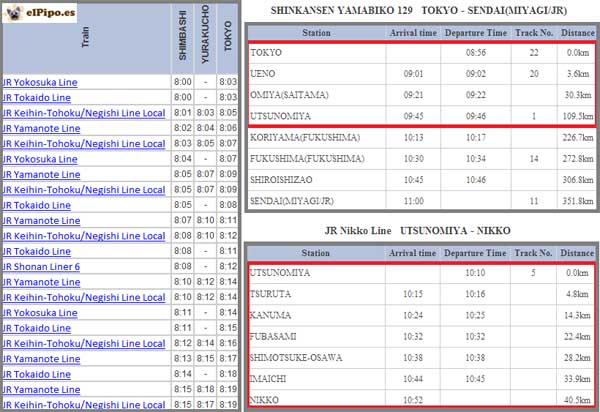This screenshot has height=412, width=600.
Task: Select the rotated Train column header
Action: pos(85,37)
